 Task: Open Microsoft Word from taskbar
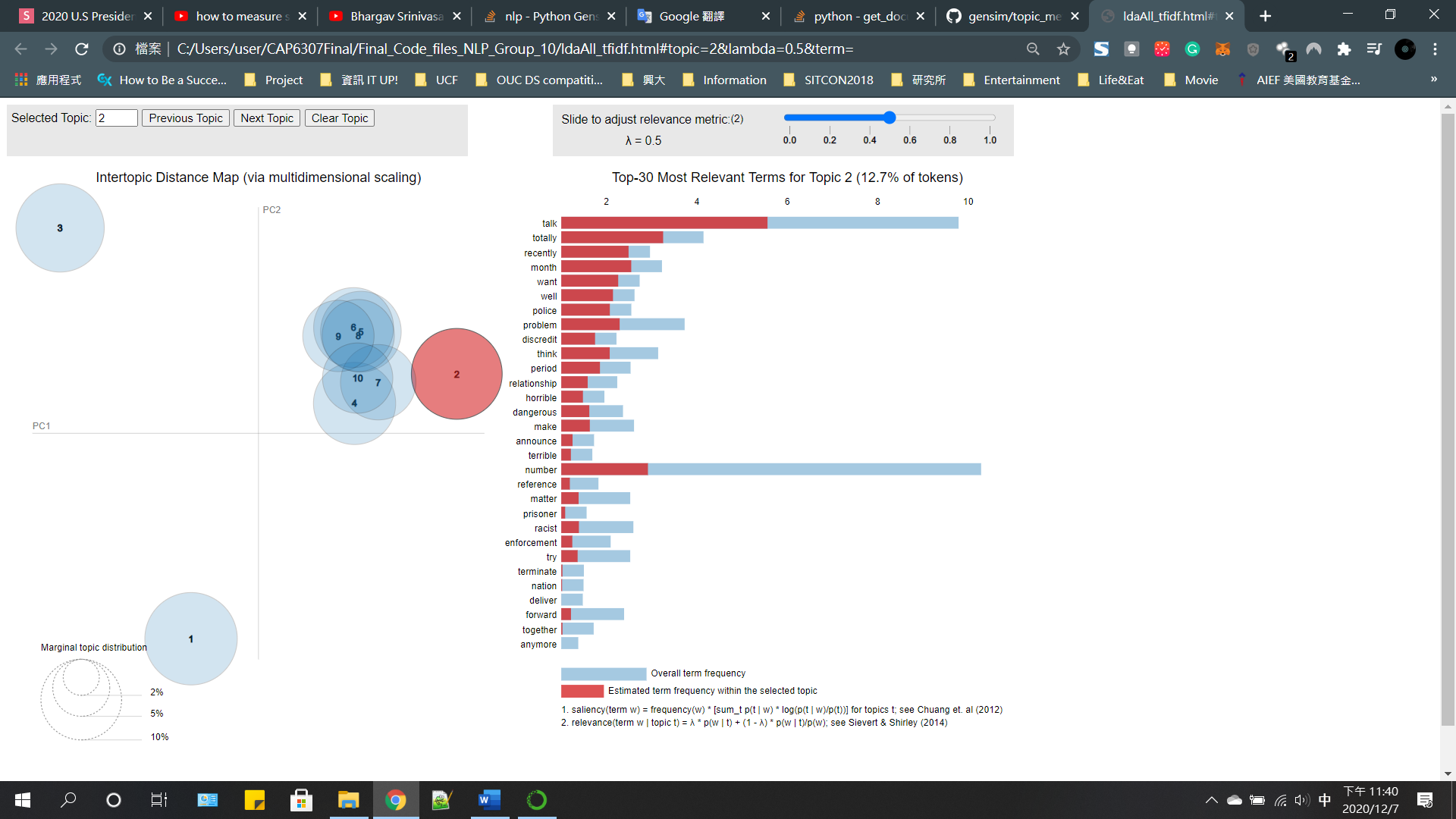pos(490,800)
